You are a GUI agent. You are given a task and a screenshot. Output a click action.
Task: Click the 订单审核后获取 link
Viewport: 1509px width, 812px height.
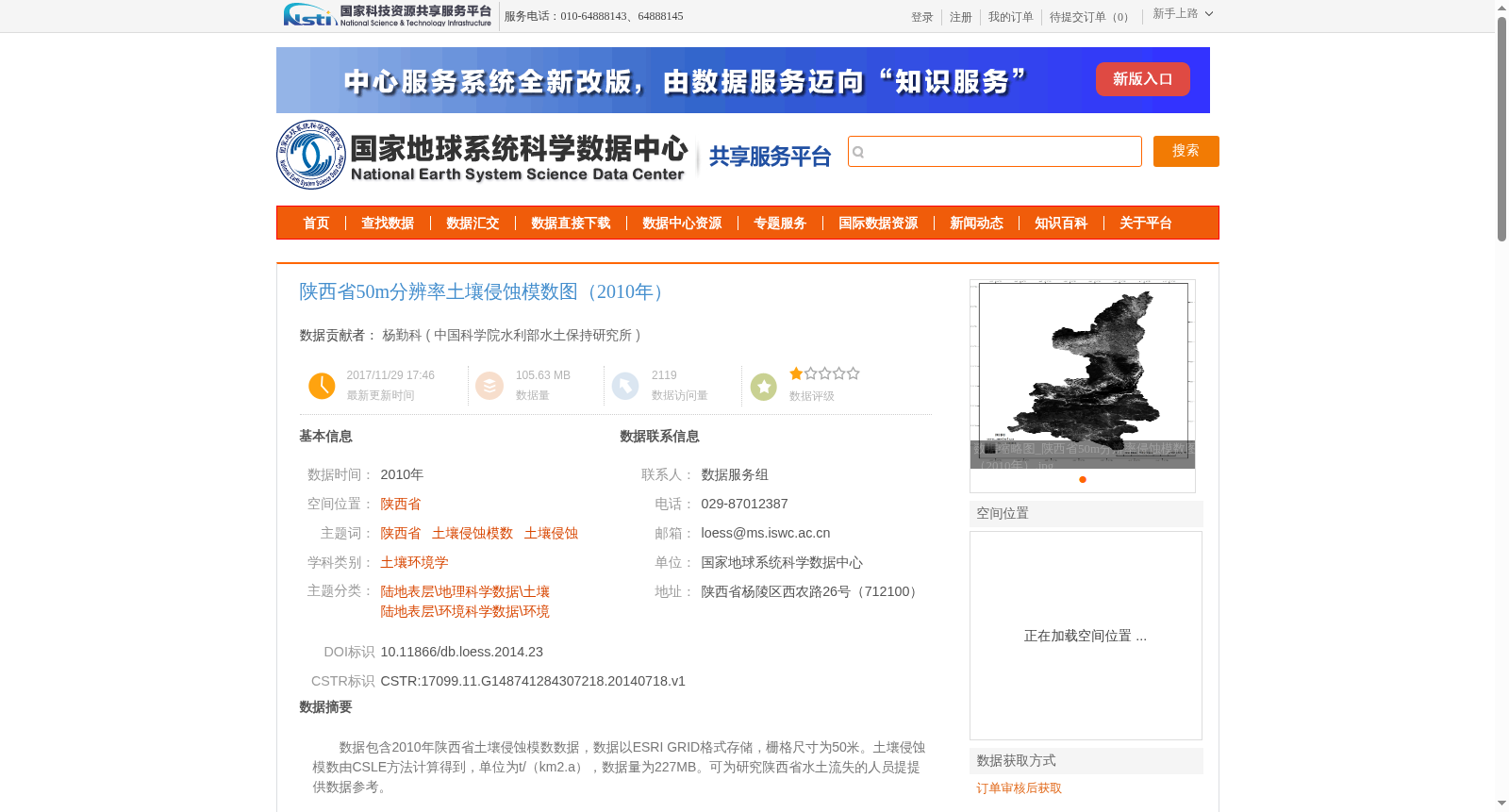[1019, 788]
